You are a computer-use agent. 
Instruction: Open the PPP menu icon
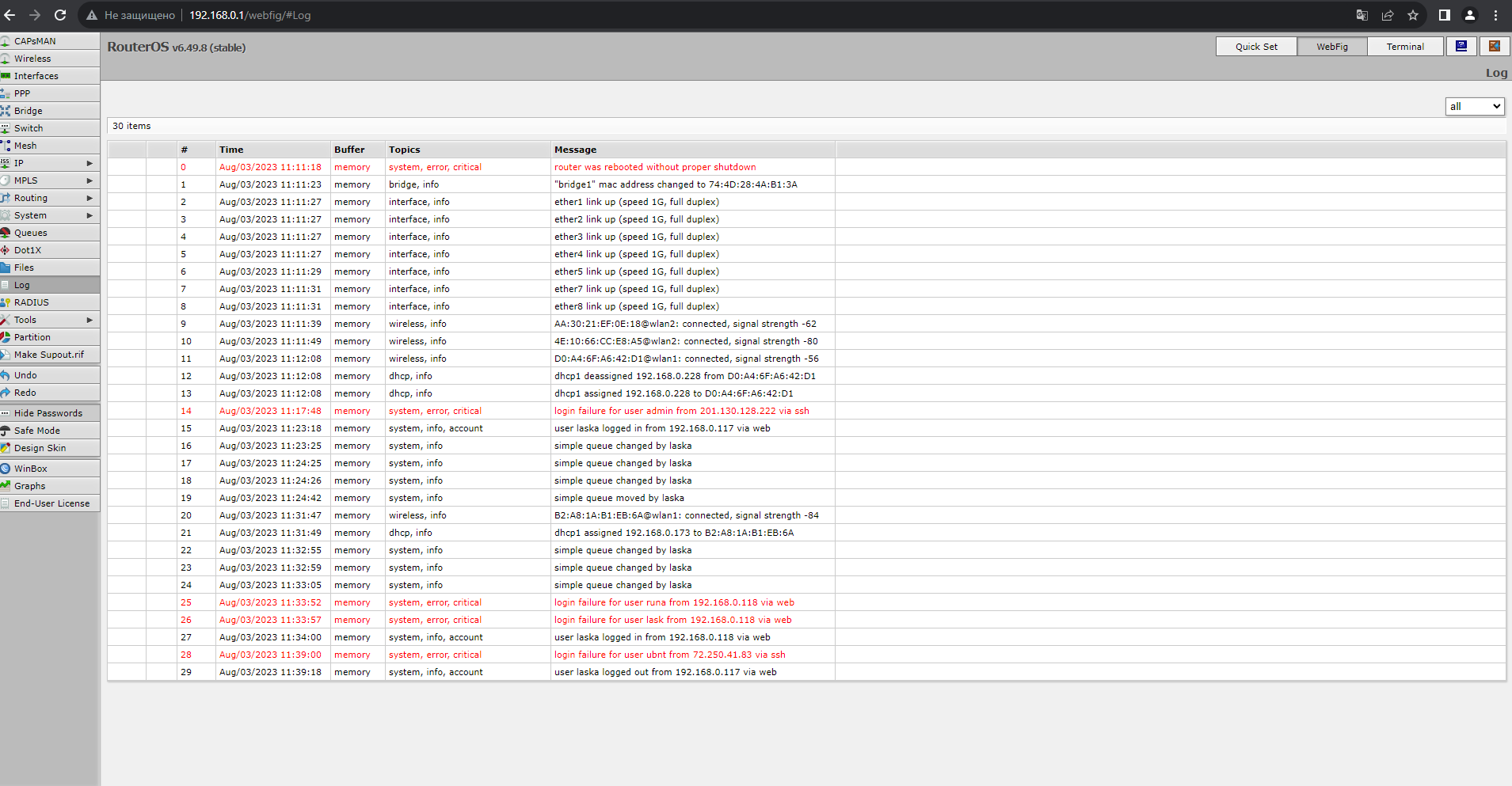[6, 93]
